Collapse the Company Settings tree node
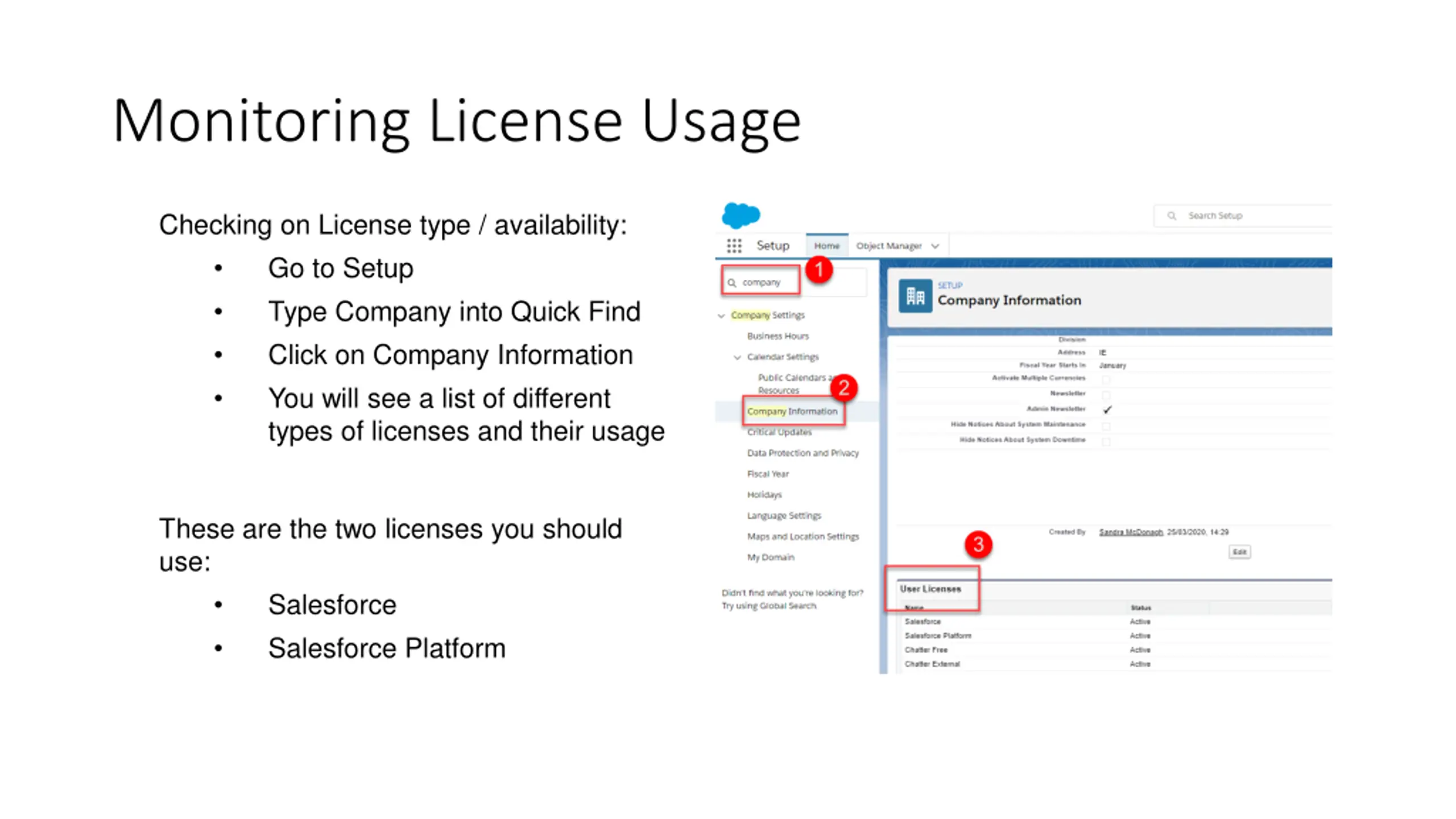1456x819 pixels. click(721, 316)
